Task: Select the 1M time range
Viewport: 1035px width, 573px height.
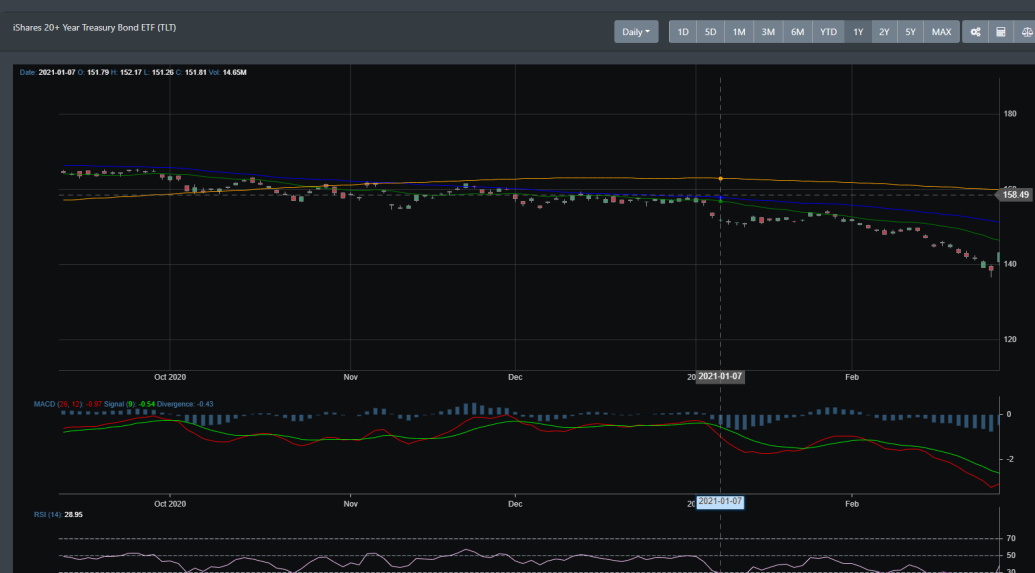Action: [x=739, y=32]
